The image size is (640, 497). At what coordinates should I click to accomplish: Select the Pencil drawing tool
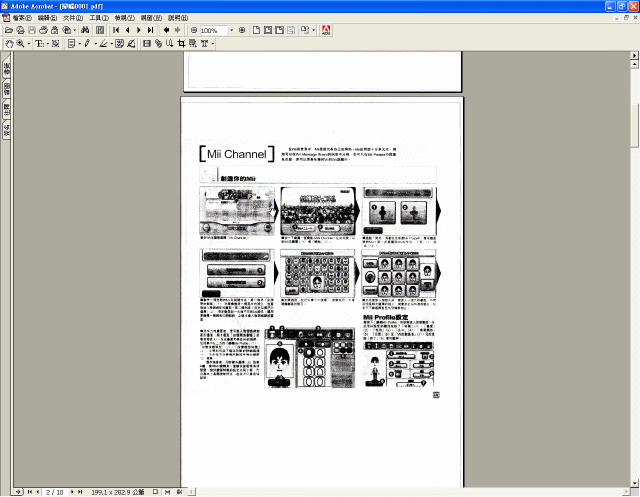(87, 44)
